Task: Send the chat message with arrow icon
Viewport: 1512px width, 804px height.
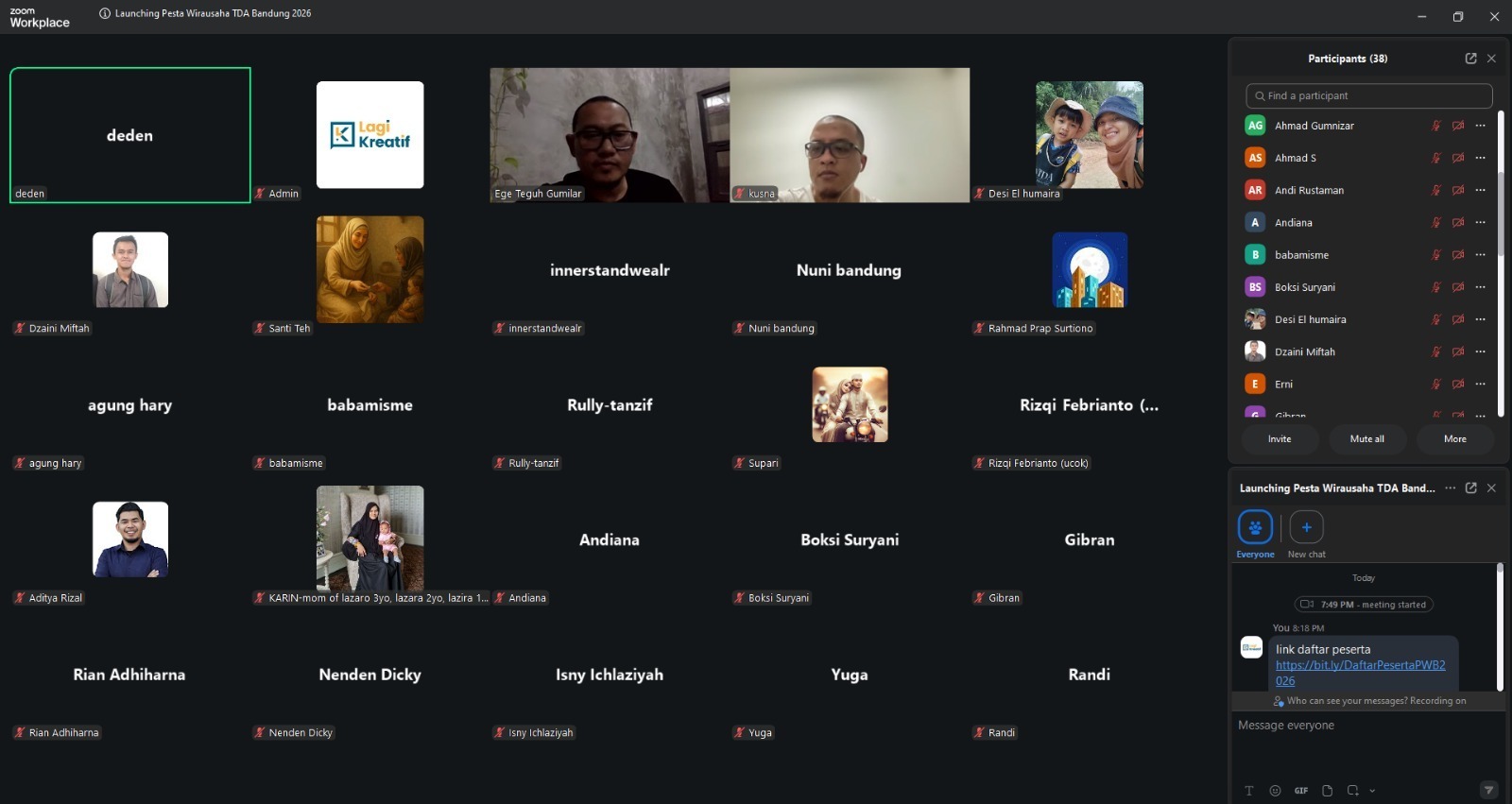Action: 1488,790
